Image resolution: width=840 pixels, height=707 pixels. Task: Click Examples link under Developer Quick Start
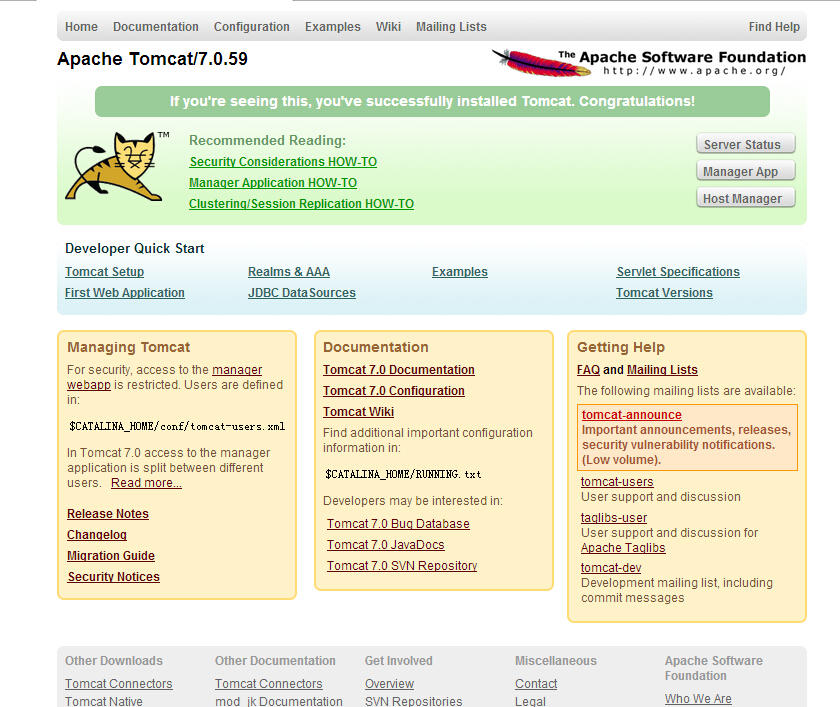[460, 272]
